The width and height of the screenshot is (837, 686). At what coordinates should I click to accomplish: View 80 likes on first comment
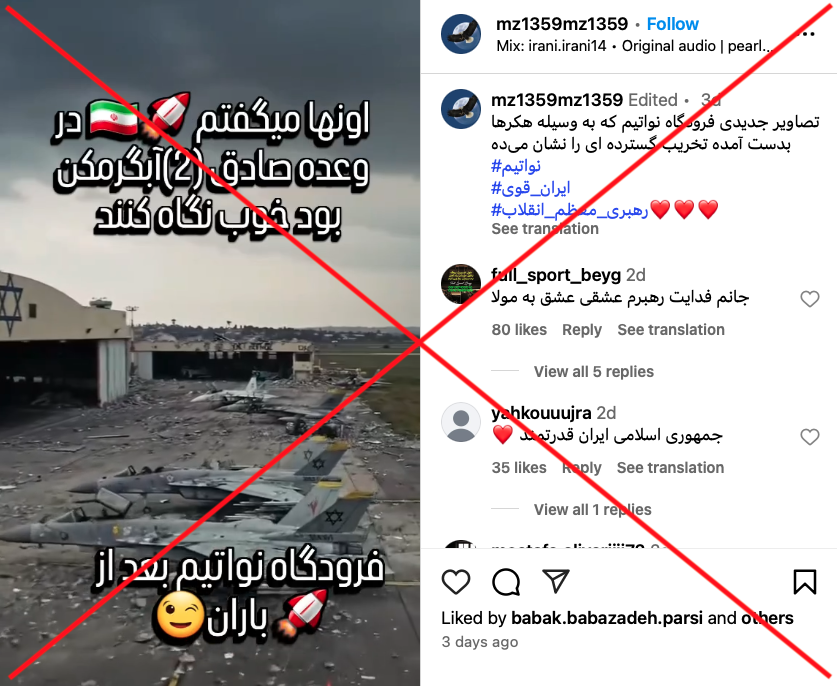pos(519,330)
